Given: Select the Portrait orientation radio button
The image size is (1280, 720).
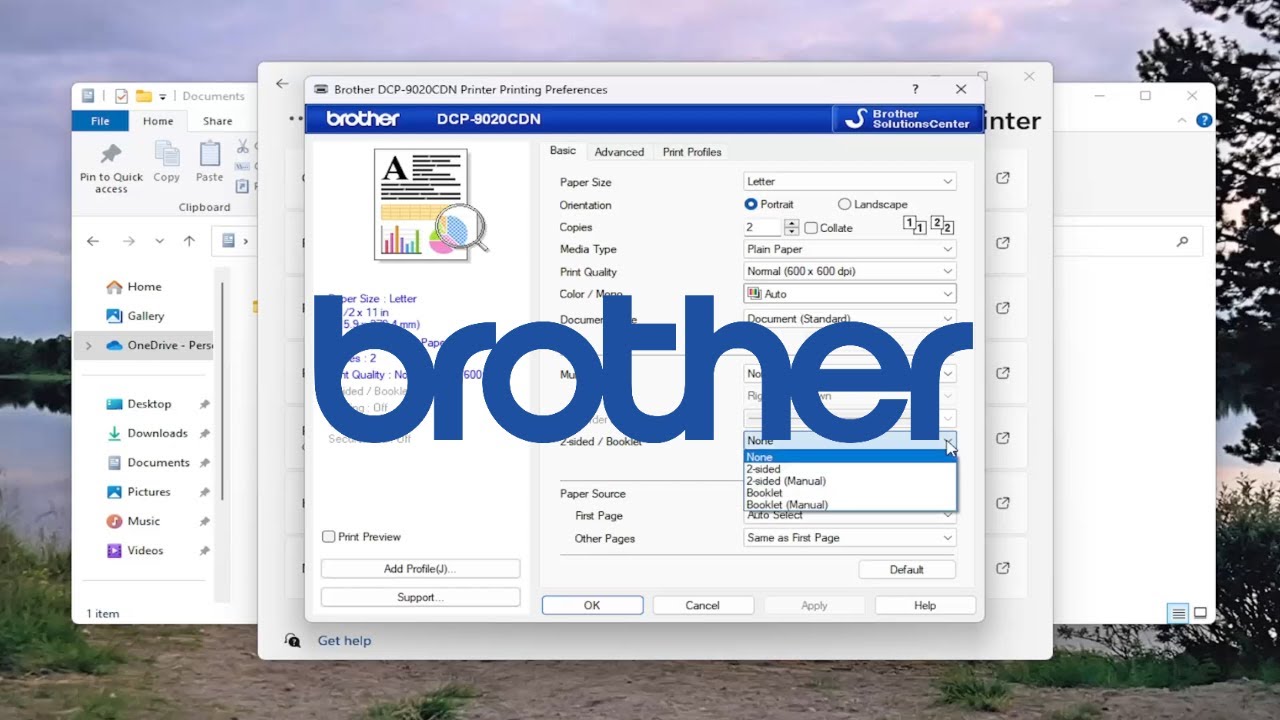Looking at the screenshot, I should 751,204.
